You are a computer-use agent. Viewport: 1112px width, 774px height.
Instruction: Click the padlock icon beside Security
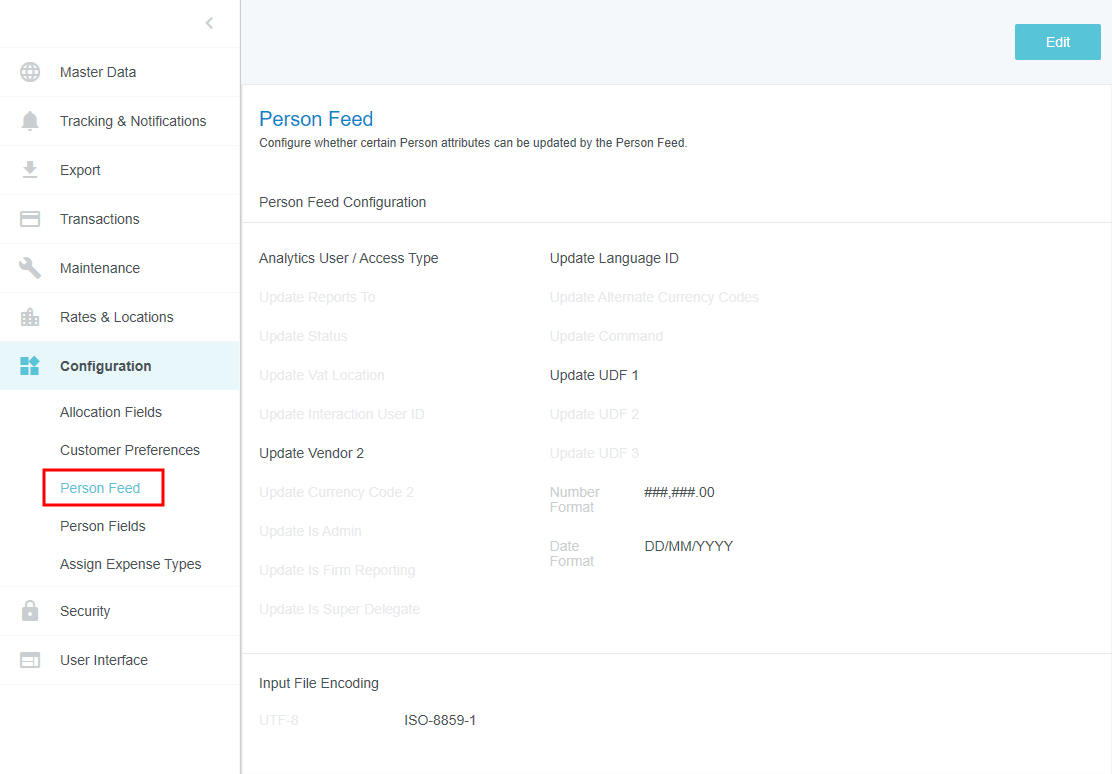pyautogui.click(x=30, y=611)
